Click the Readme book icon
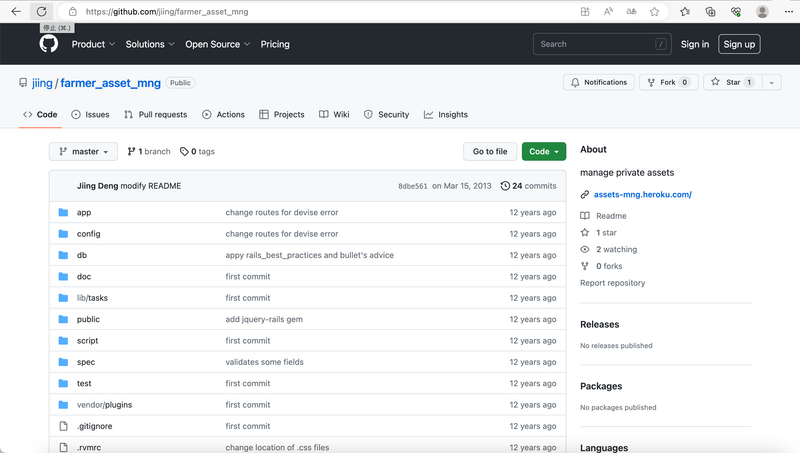 [585, 216]
